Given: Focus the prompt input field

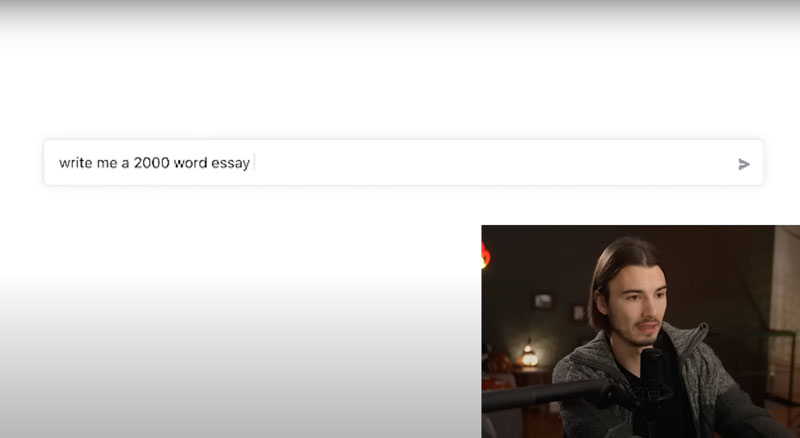Looking at the screenshot, I should (x=403, y=162).
